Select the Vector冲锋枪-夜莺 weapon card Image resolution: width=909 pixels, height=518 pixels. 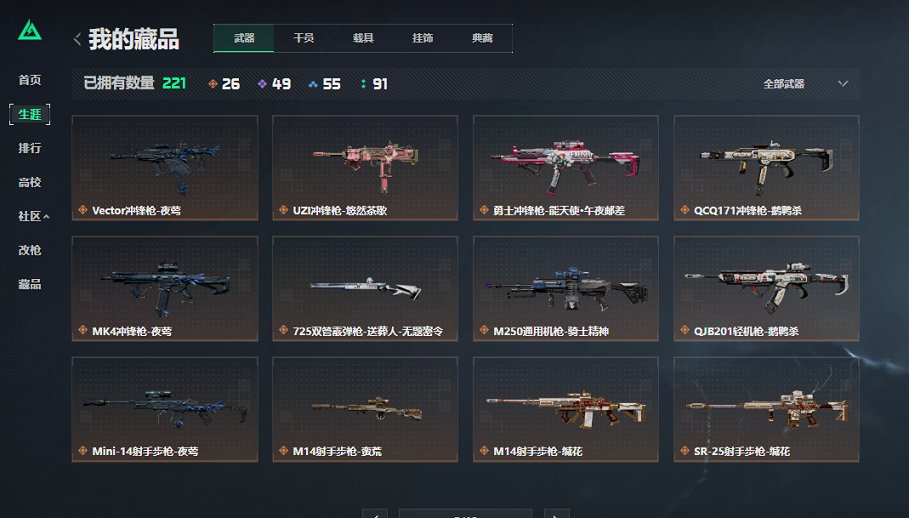165,167
